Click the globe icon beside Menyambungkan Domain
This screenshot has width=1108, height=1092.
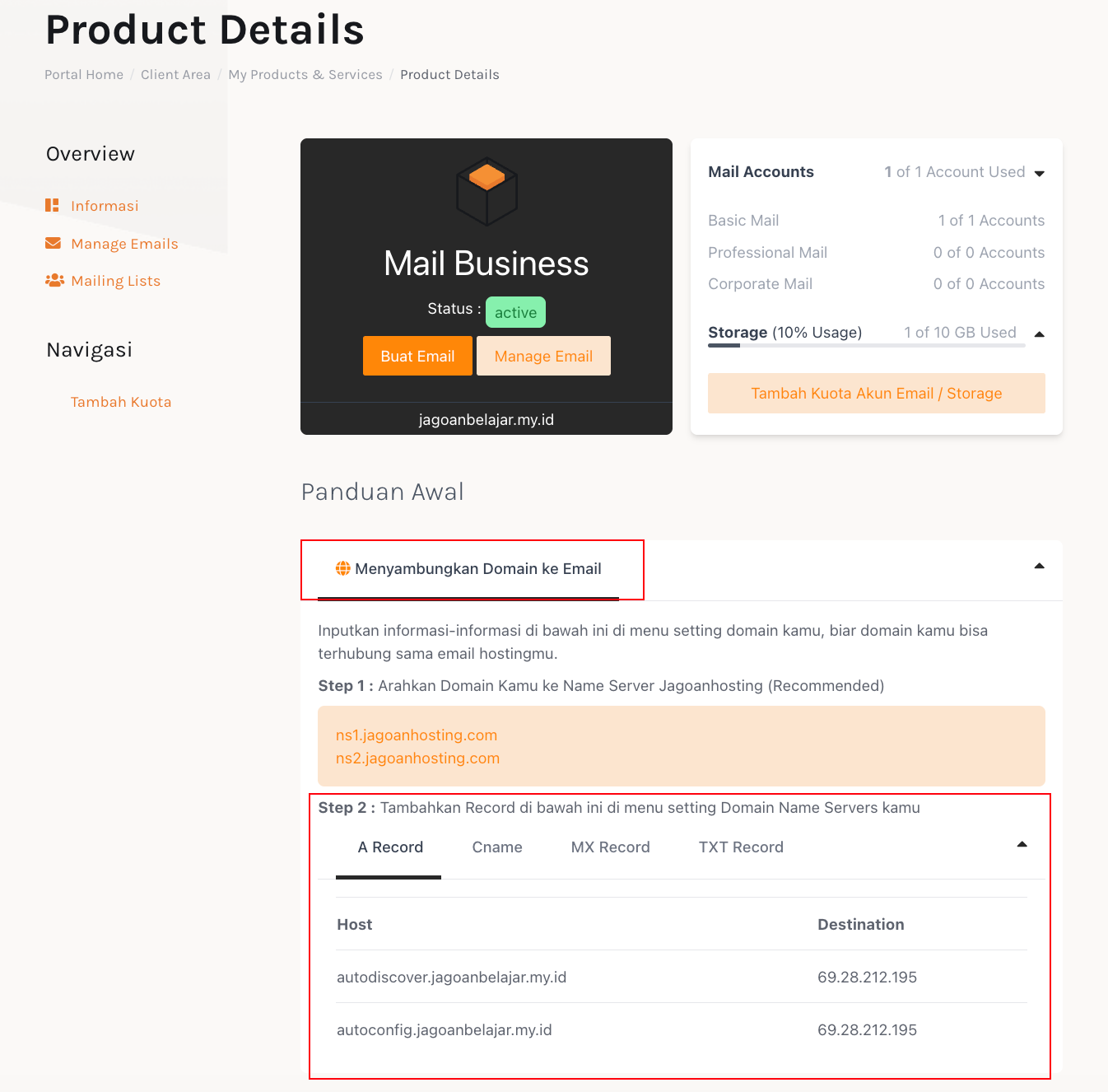click(x=343, y=568)
